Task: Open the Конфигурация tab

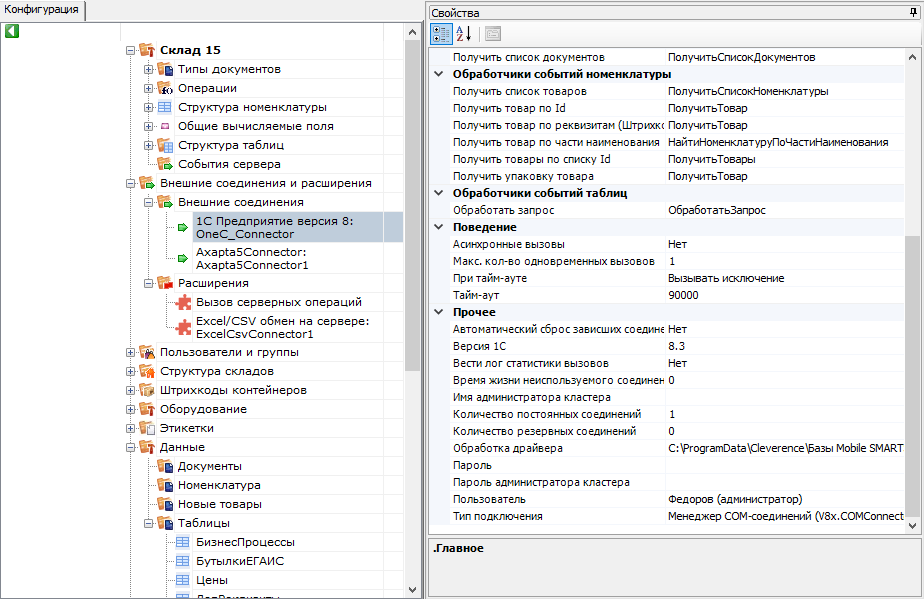Action: pyautogui.click(x=42, y=10)
